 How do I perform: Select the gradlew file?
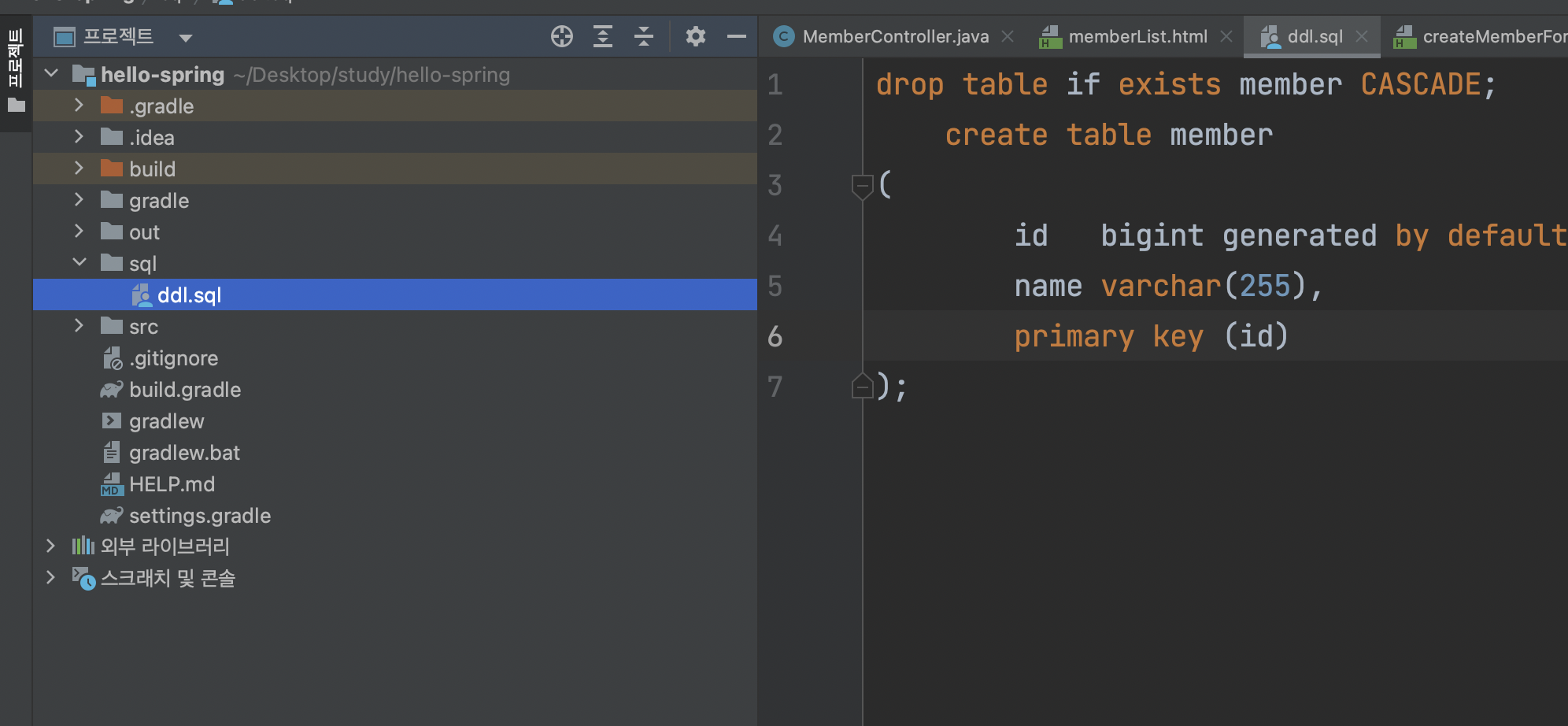[395, 420]
